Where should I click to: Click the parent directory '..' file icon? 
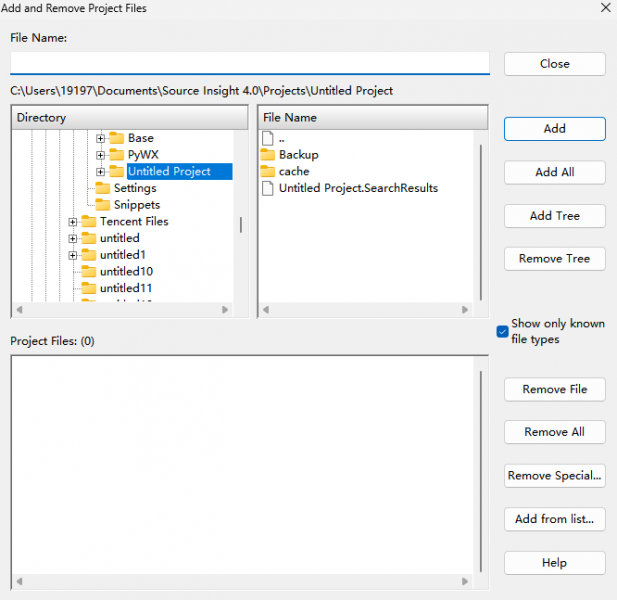click(x=268, y=138)
